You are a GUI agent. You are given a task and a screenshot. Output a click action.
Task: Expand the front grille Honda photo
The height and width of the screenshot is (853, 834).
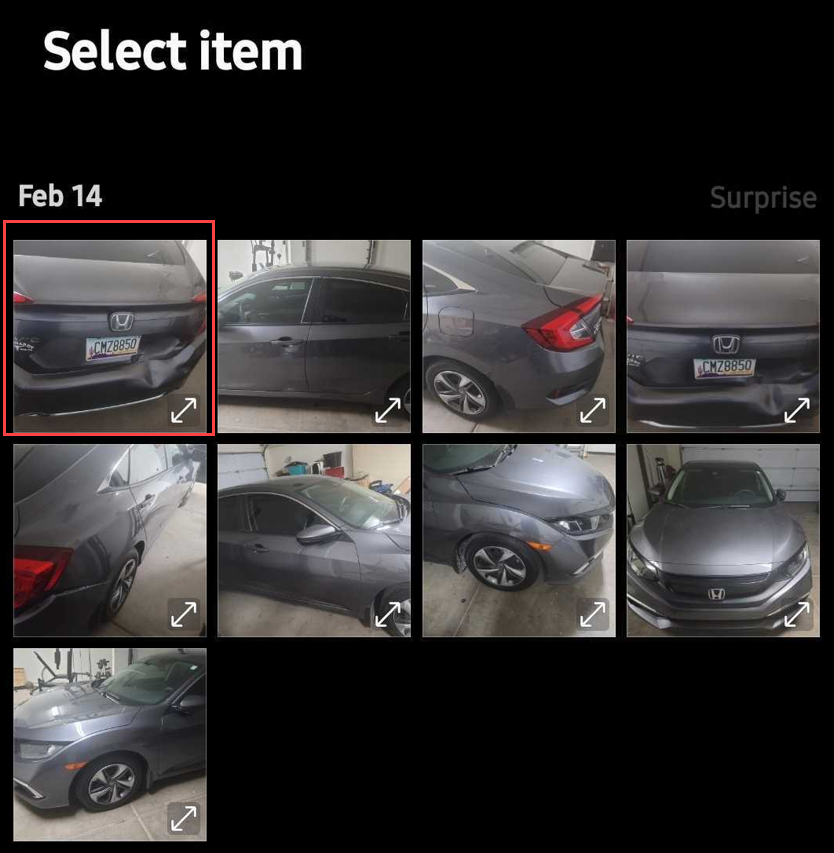(797, 614)
